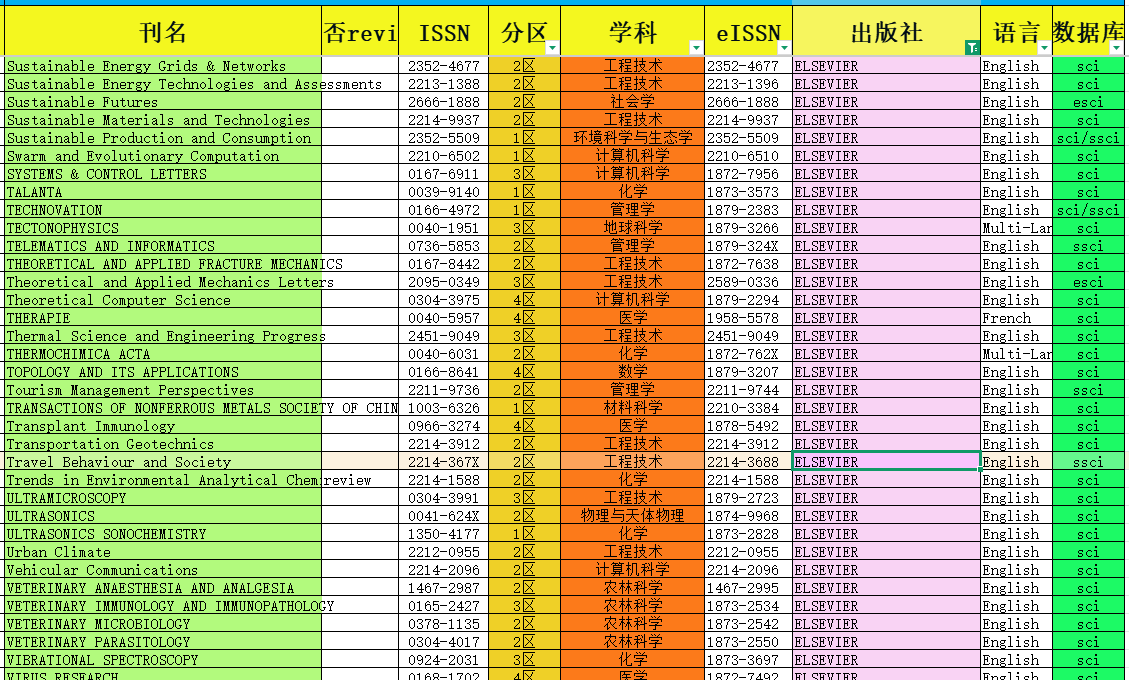Select ssci cell in Tourism Management row

pos(1088,390)
